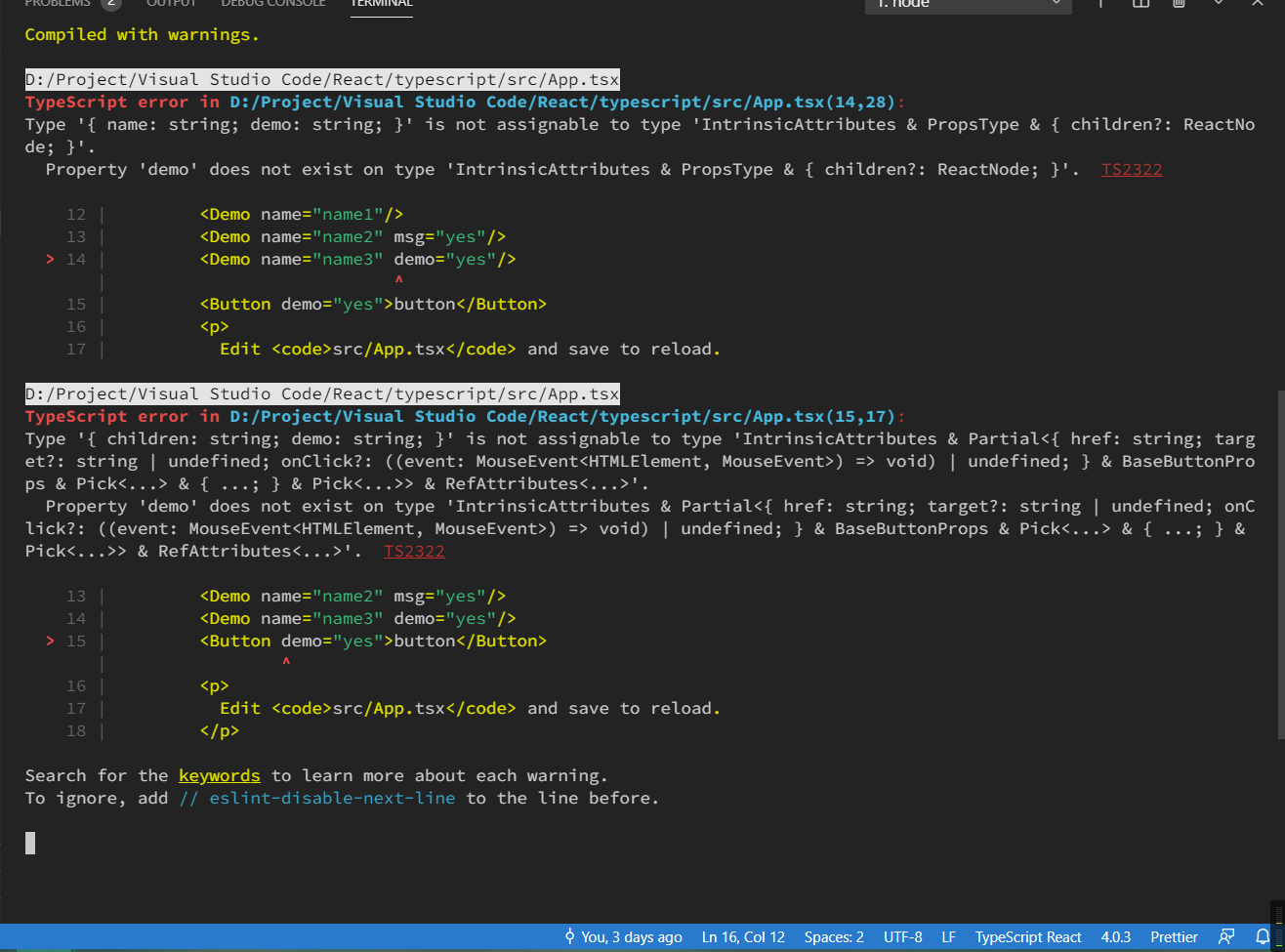Open feedback using the smiley icon
1285x952 pixels.
point(1226,936)
